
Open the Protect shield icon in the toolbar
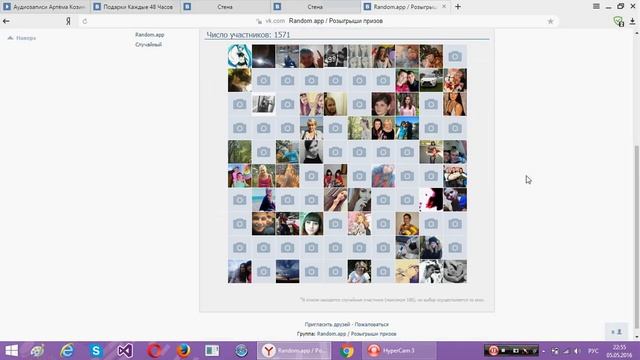(x=619, y=21)
